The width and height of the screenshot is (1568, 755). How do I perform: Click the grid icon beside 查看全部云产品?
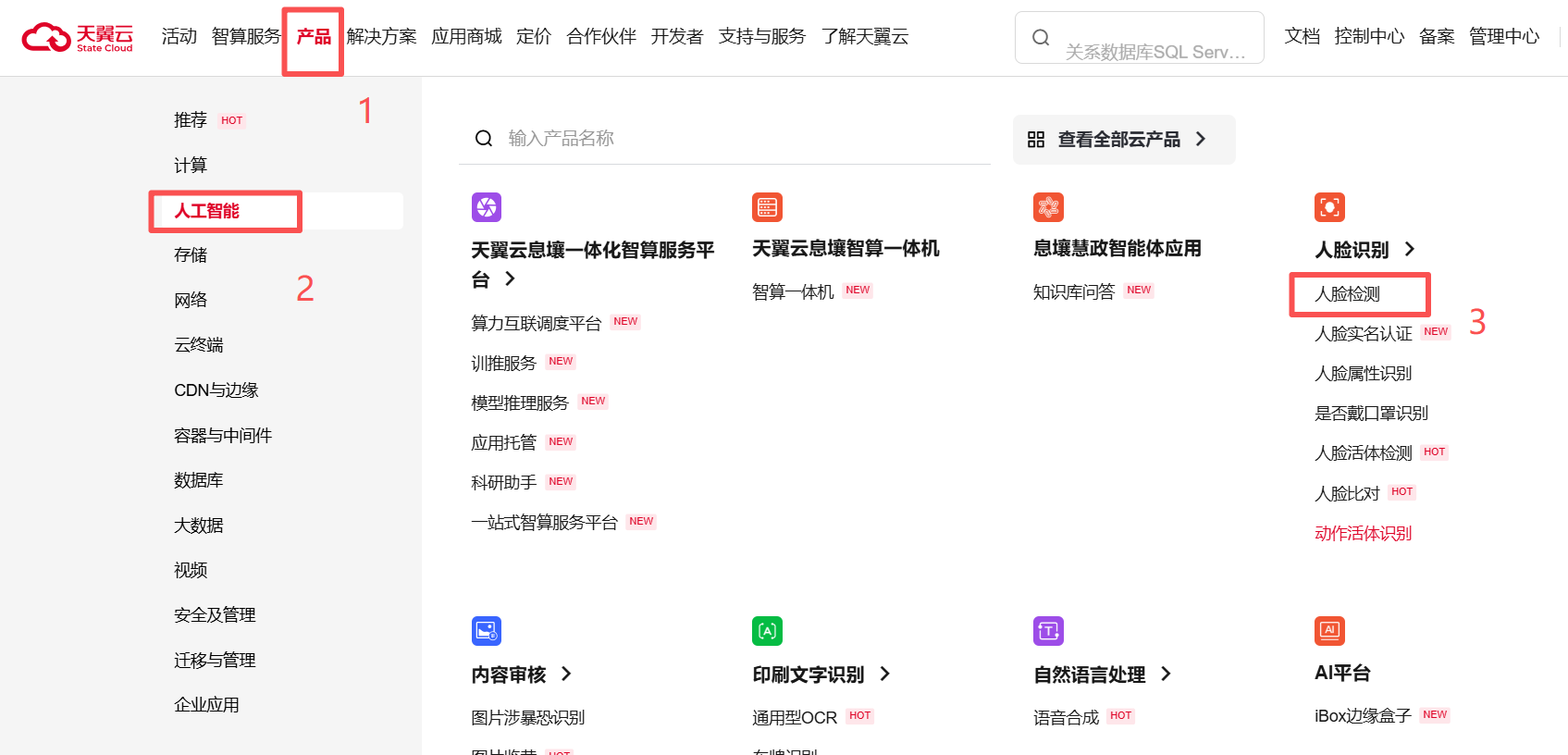coord(1036,140)
